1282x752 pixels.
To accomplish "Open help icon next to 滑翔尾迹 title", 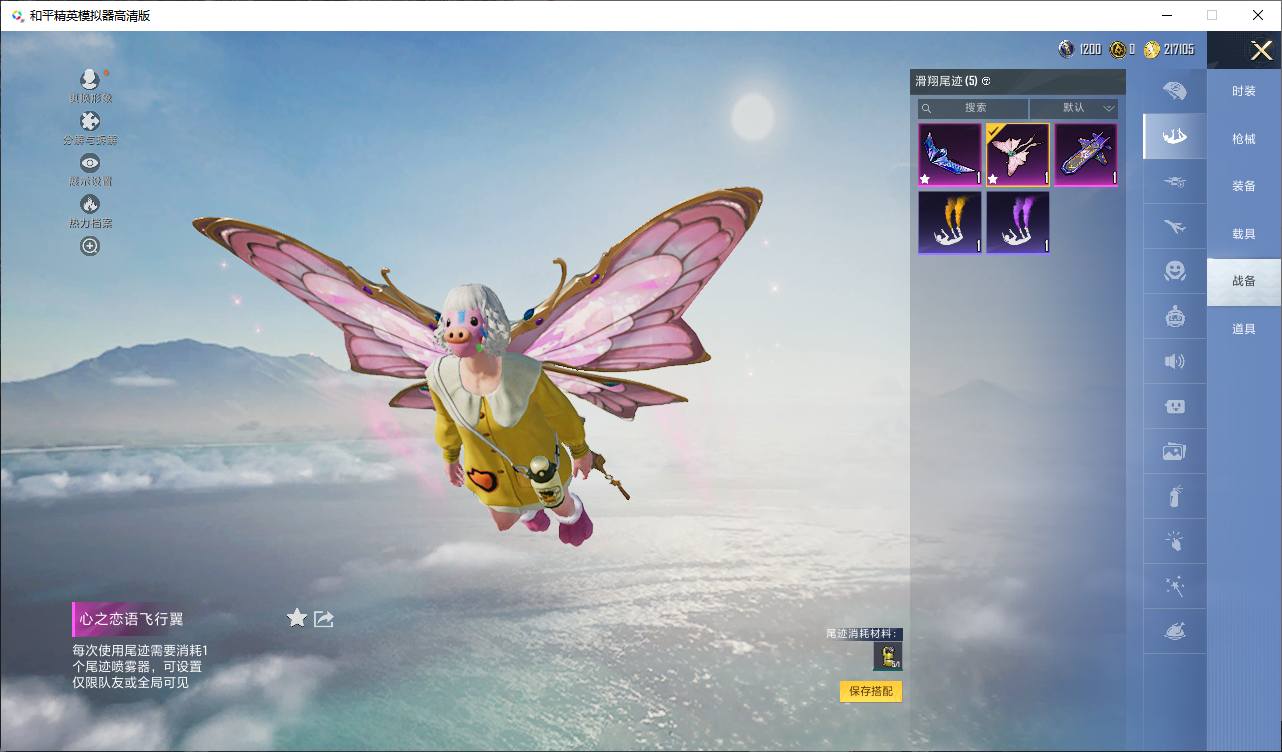I will click(x=986, y=81).
